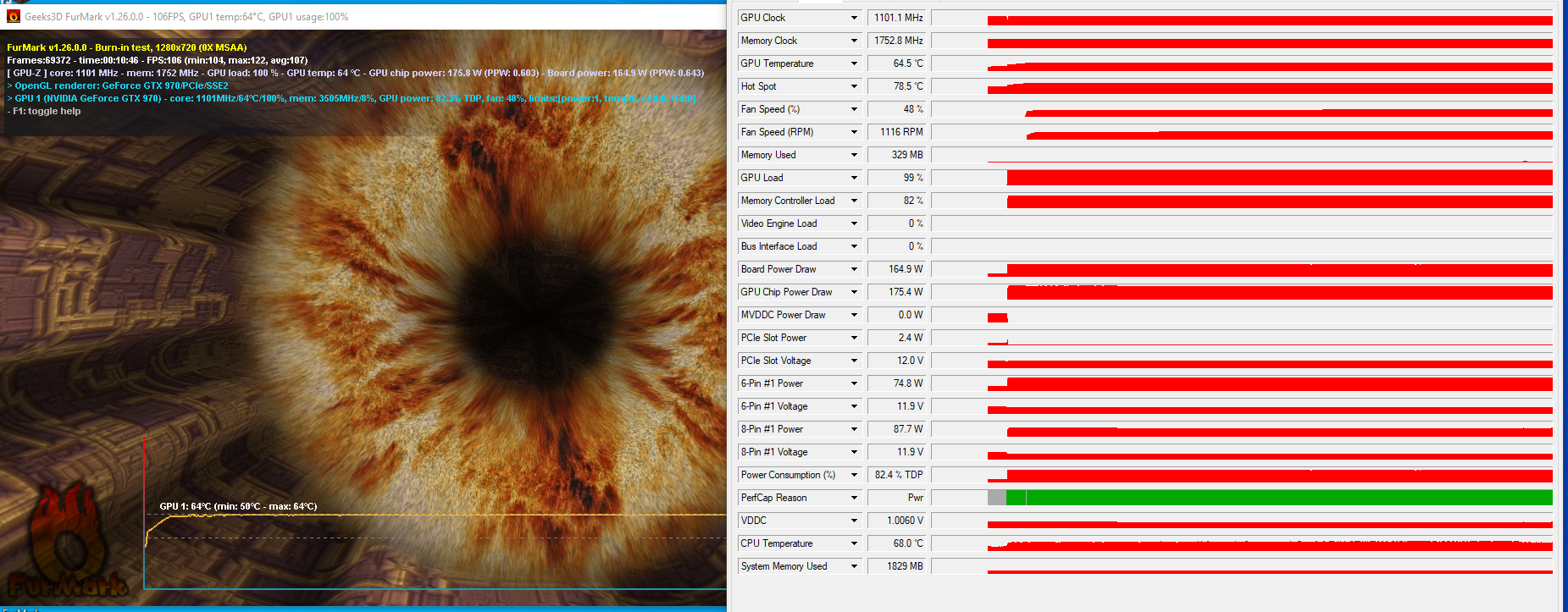
Task: Click the "Burn-in test, 1280x720" FurMark overlay line
Action: coord(127,47)
